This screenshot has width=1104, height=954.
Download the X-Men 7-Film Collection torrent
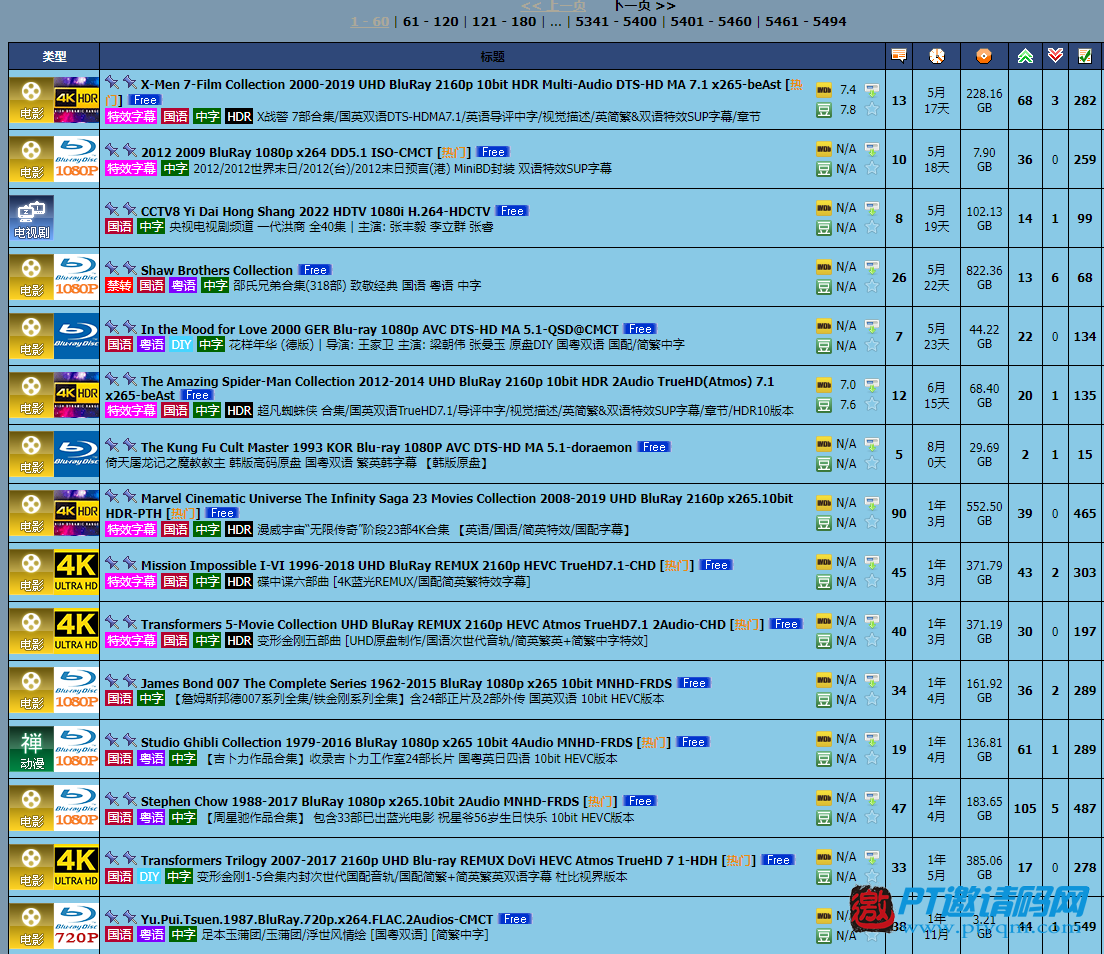tap(872, 90)
